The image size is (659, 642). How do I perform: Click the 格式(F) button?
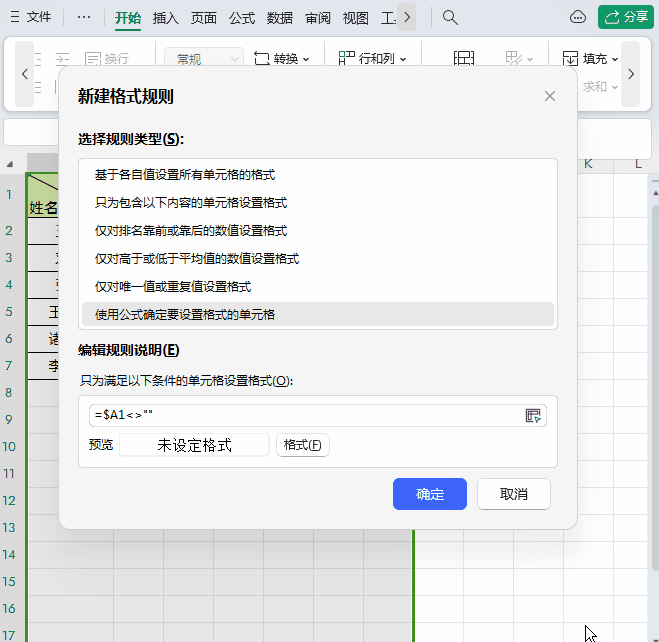303,445
